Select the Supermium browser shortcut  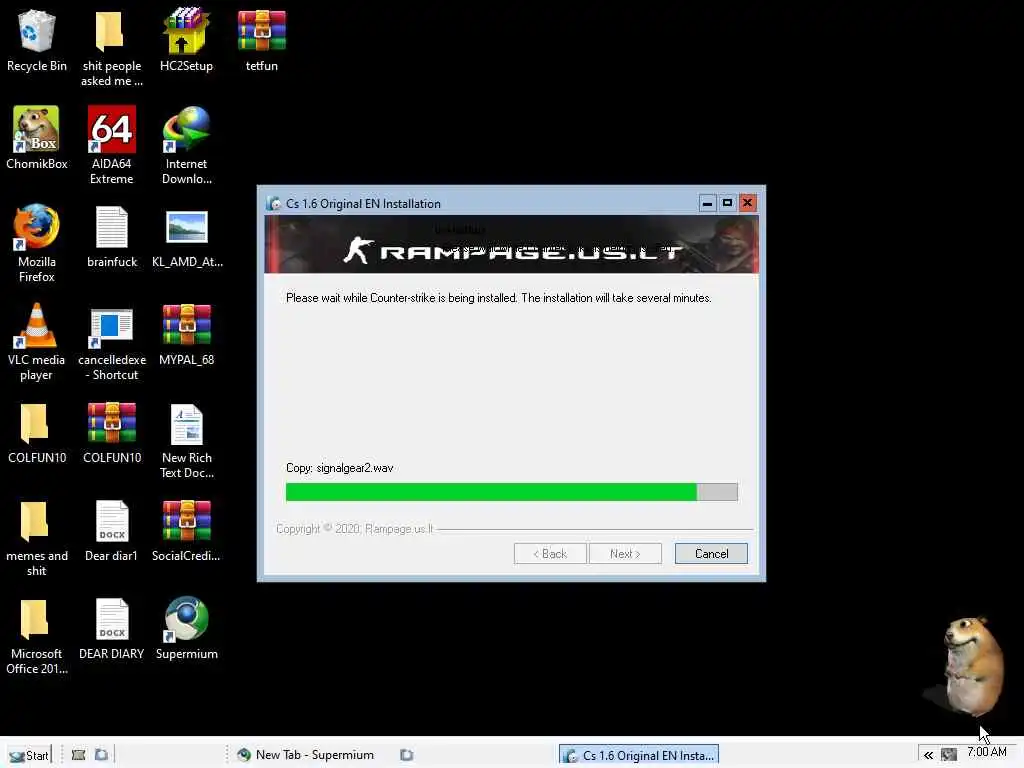[x=187, y=629]
